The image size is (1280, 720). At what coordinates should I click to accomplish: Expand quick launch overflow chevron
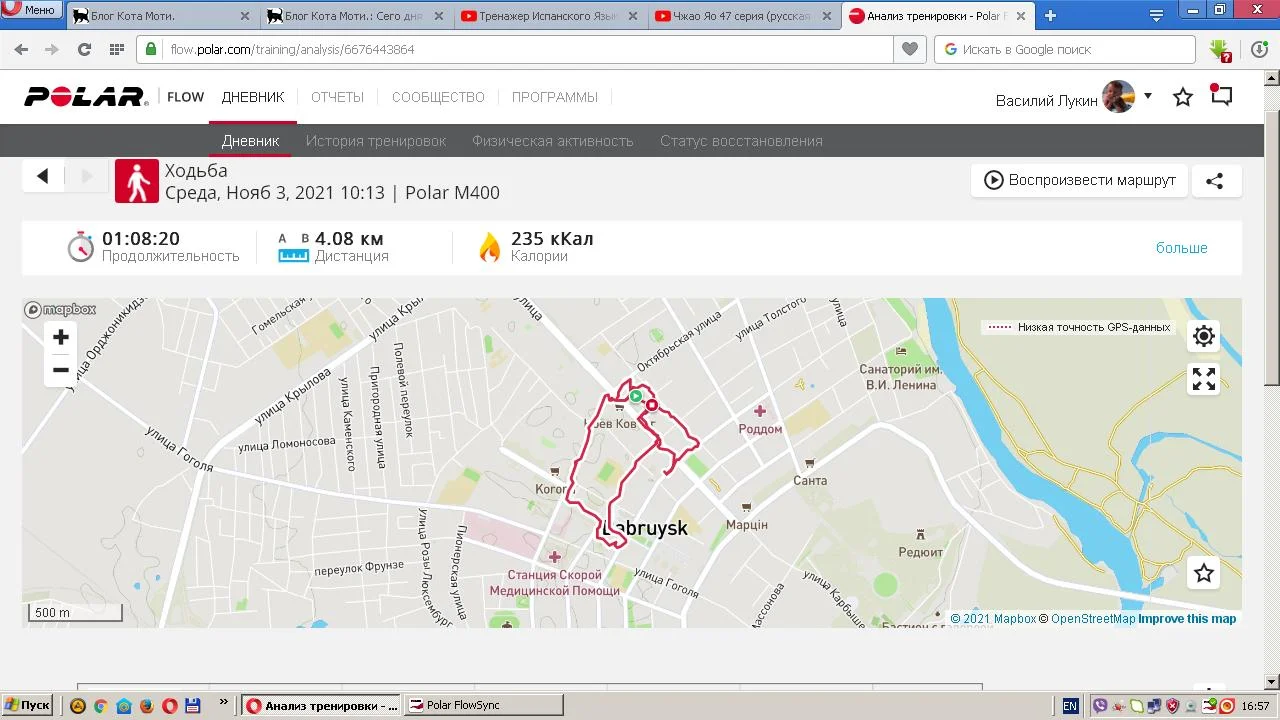click(x=223, y=702)
